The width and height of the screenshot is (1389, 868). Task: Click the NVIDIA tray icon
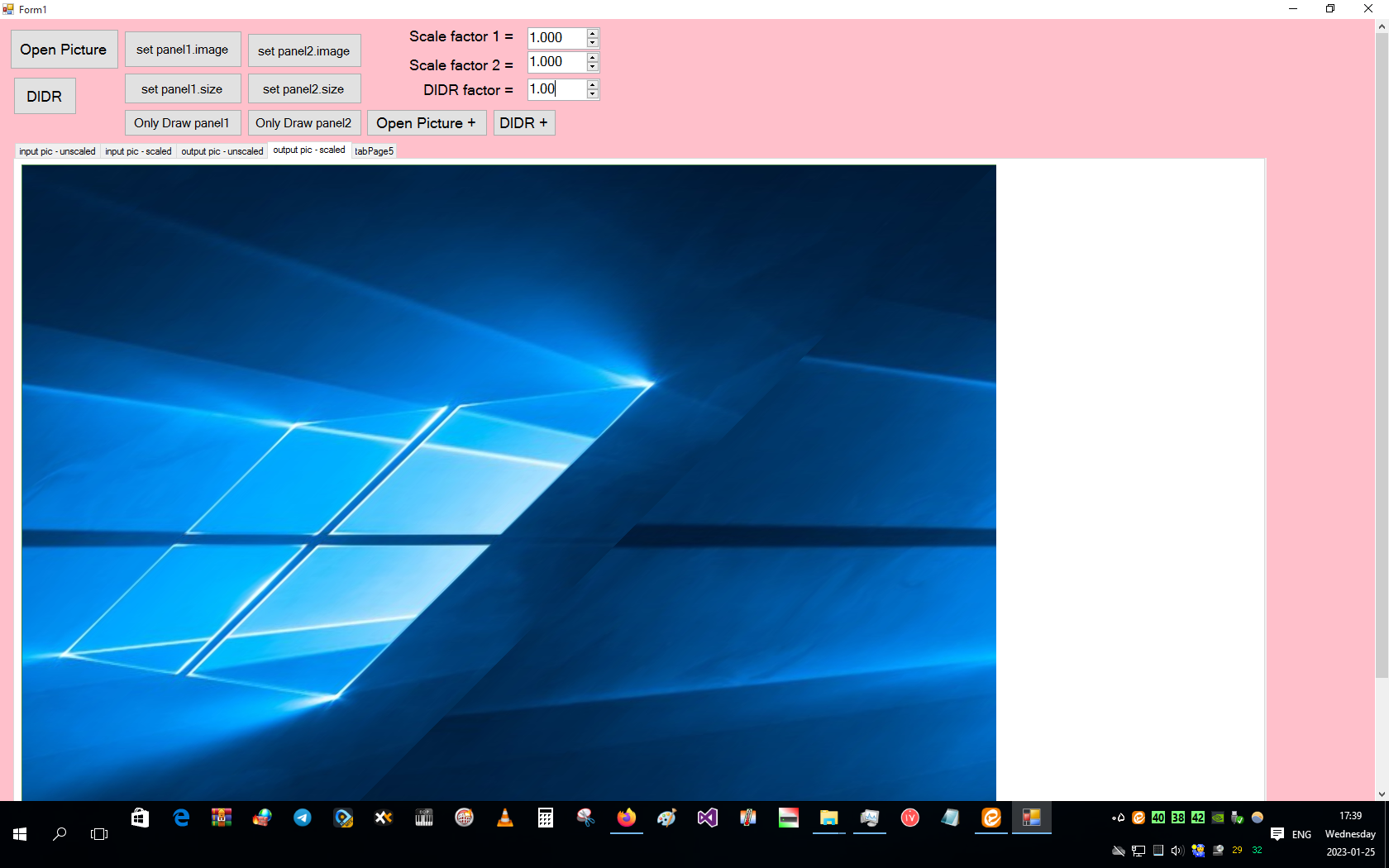pyautogui.click(x=1218, y=818)
